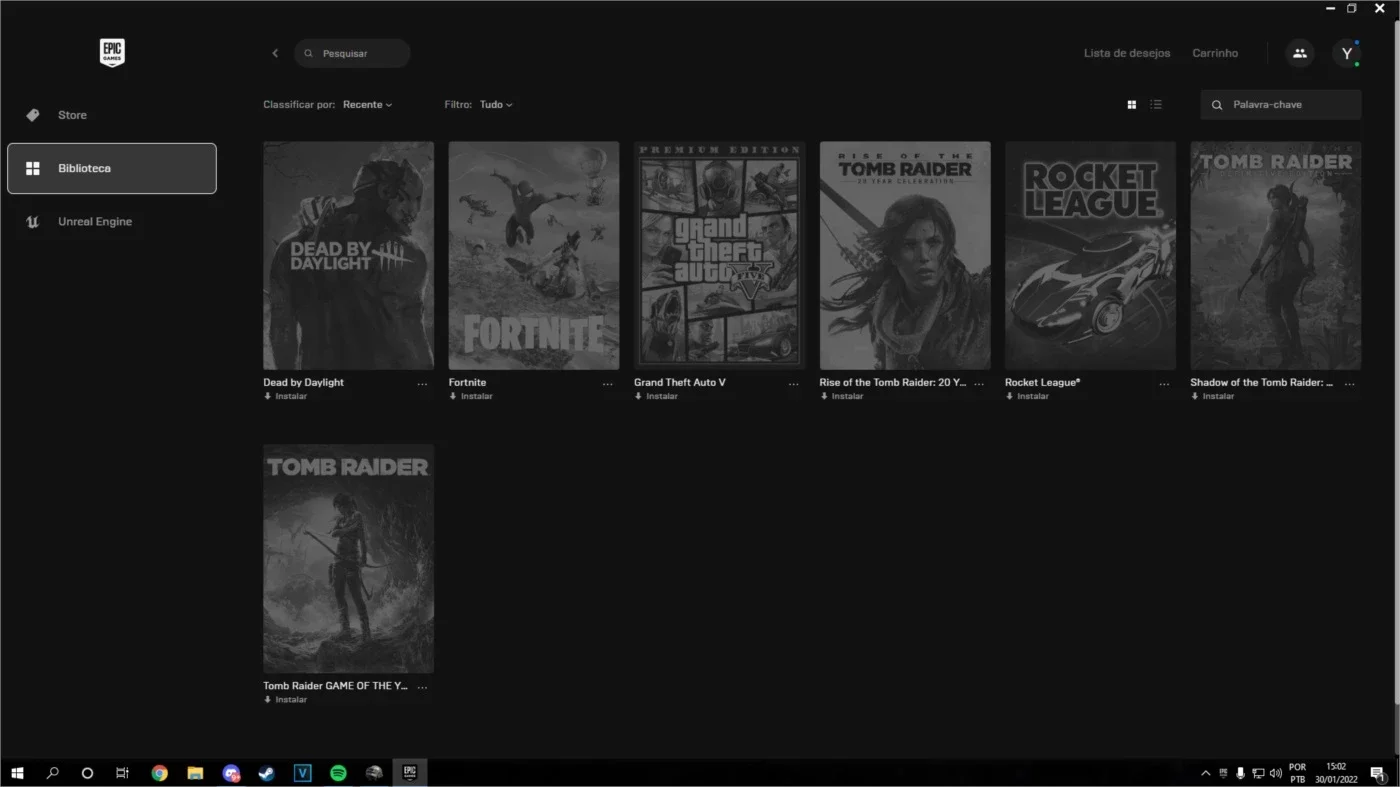Open more options for Grand Theft Auto V
Viewport: 1400px width, 787px height.
[793, 384]
